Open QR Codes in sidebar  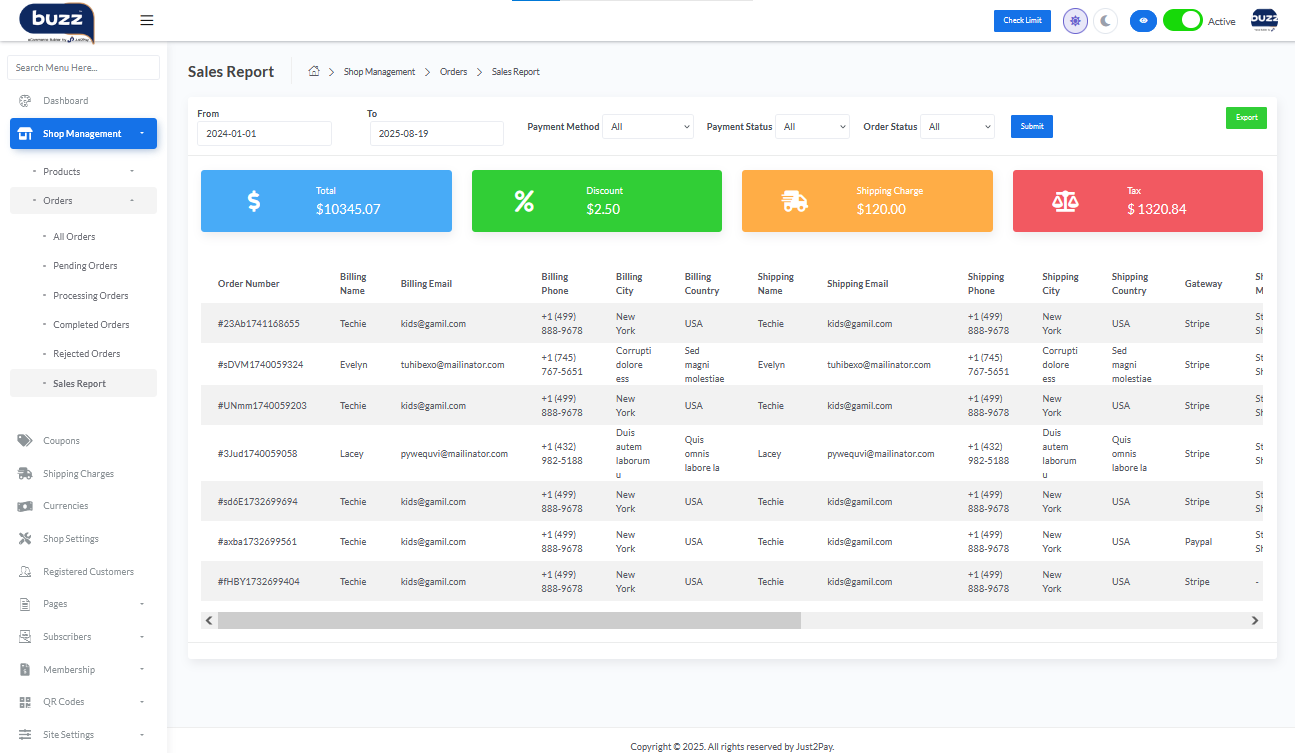[x=63, y=702]
